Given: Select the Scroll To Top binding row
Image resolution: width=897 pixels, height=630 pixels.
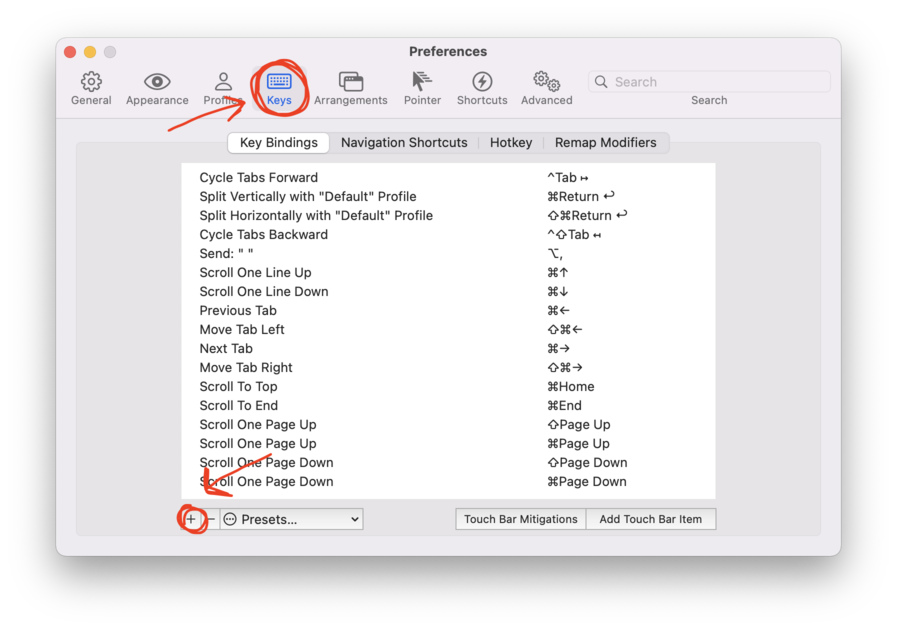Looking at the screenshot, I should [x=400, y=386].
